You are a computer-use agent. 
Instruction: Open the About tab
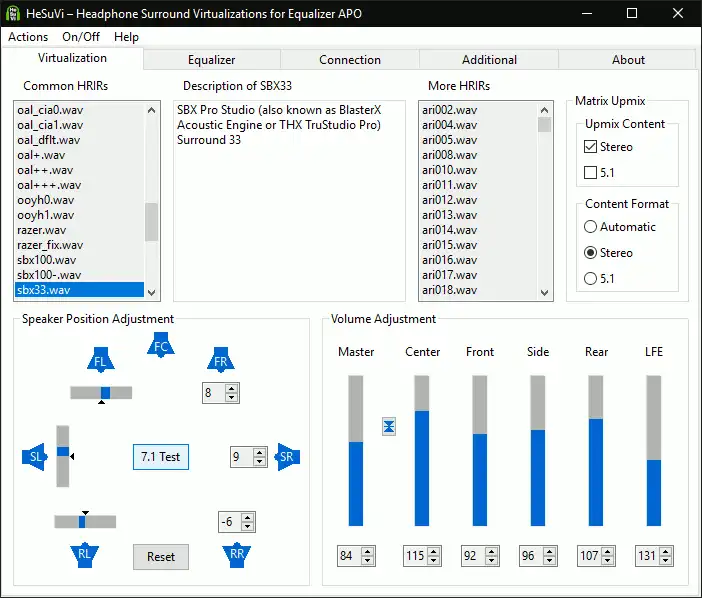pos(628,60)
